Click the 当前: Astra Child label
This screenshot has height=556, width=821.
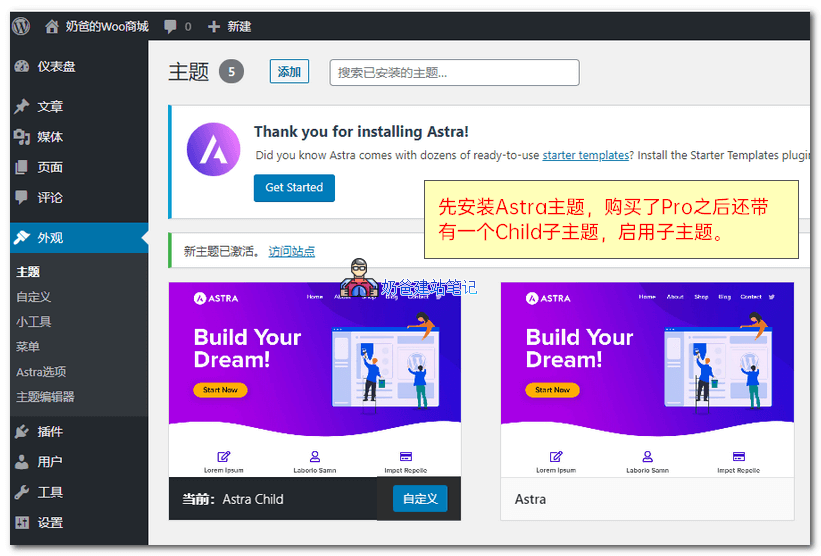tap(233, 499)
